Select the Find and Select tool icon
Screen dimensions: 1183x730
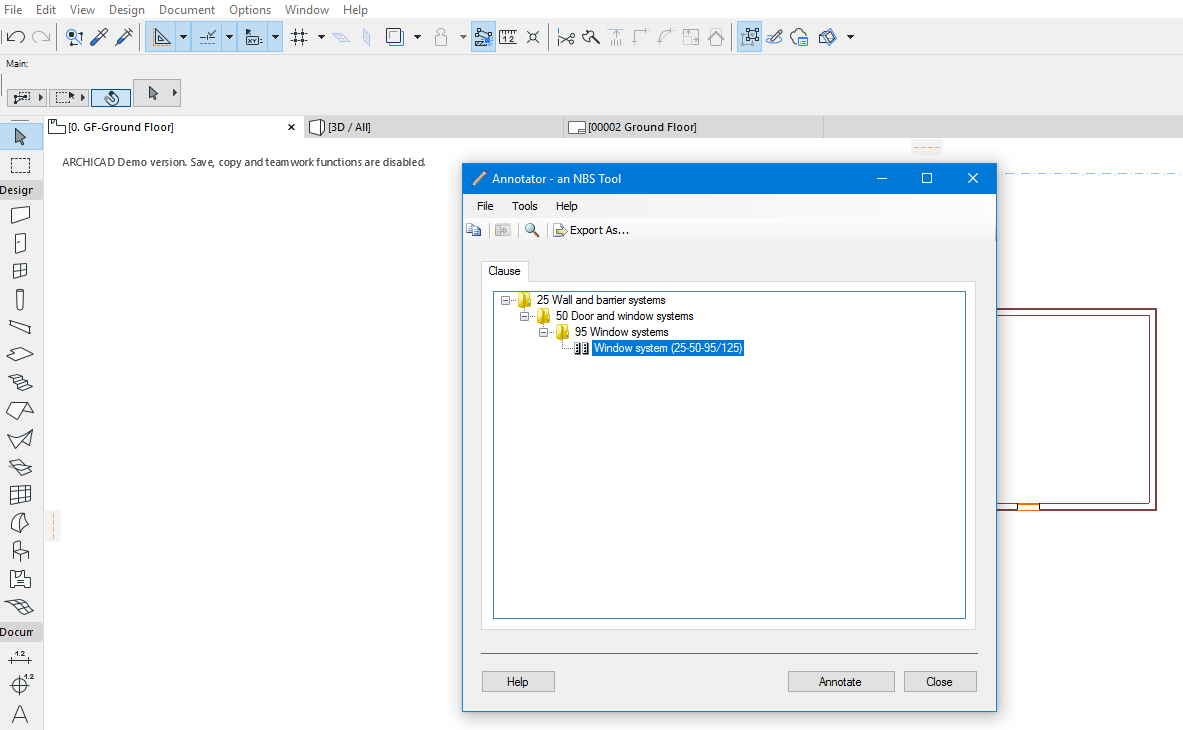pyautogui.click(x=74, y=37)
